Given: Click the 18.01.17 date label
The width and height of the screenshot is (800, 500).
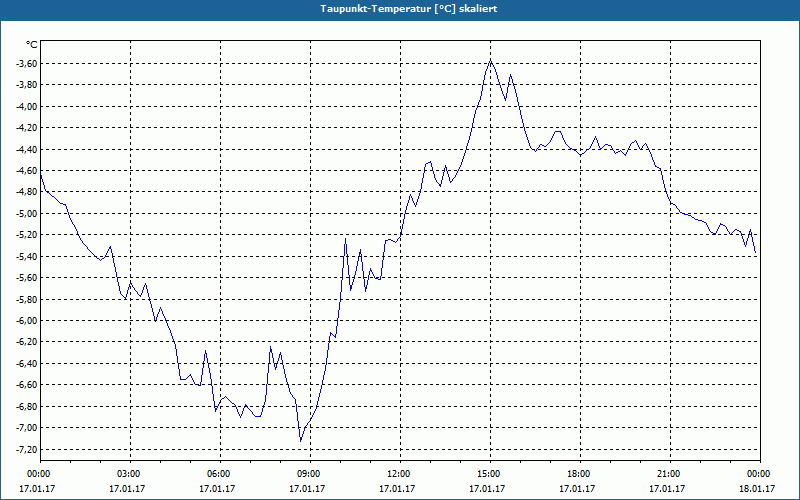Looking at the screenshot, I should (757, 489).
